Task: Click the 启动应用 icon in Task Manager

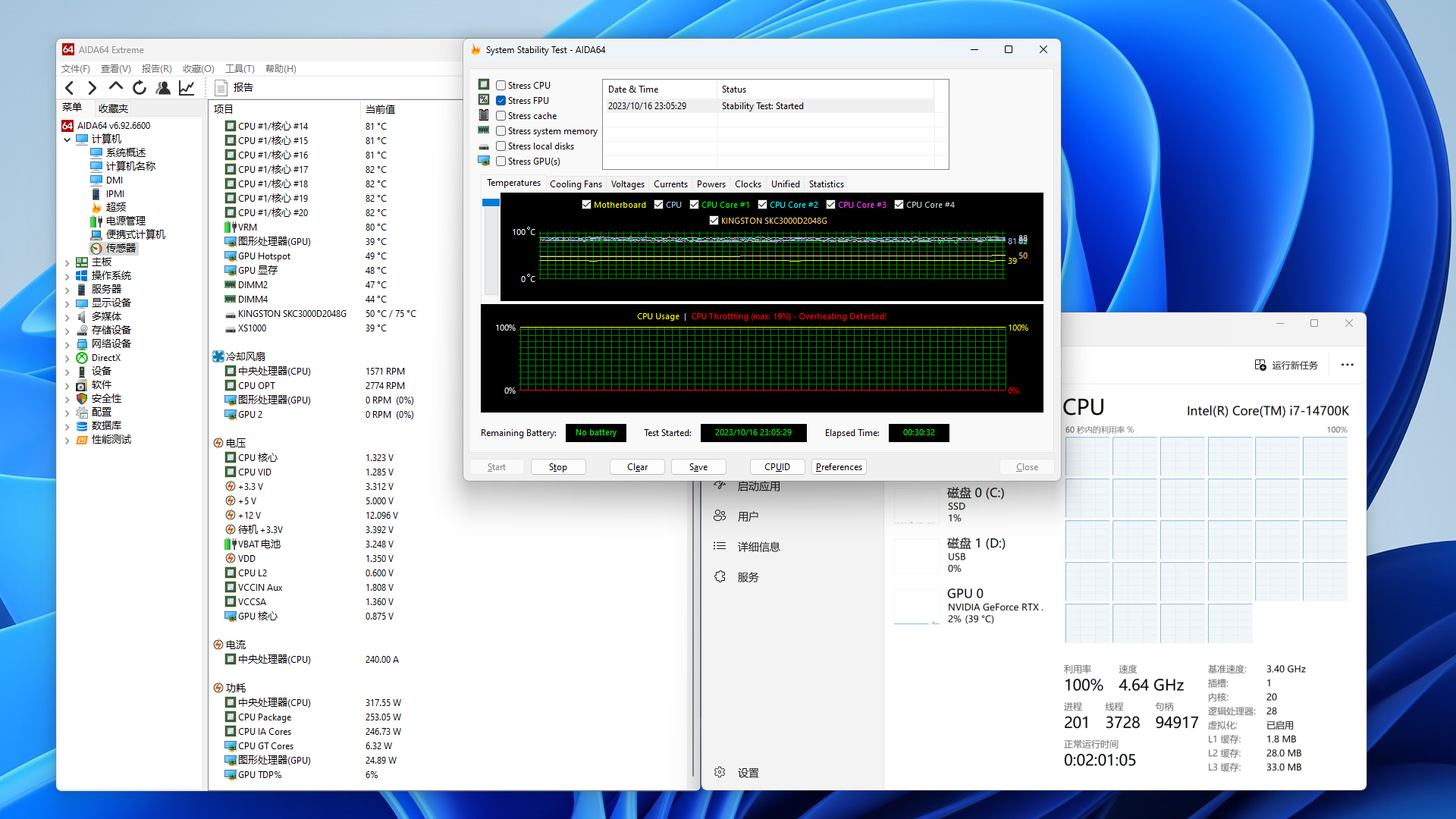Action: (x=720, y=485)
